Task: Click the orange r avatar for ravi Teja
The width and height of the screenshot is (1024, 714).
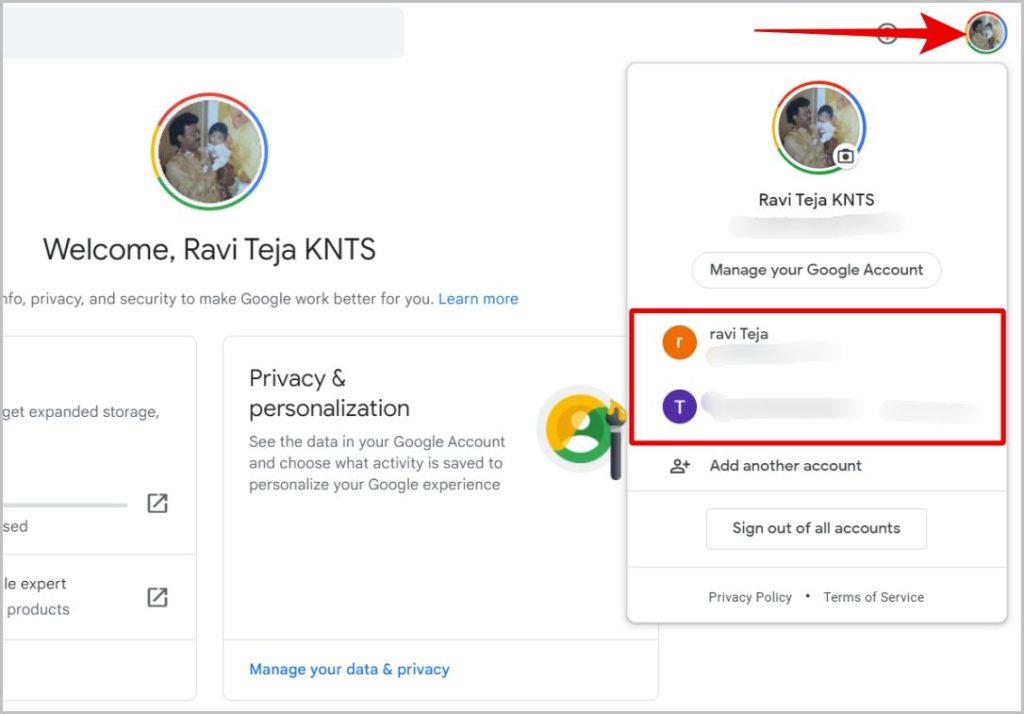Action: point(679,342)
